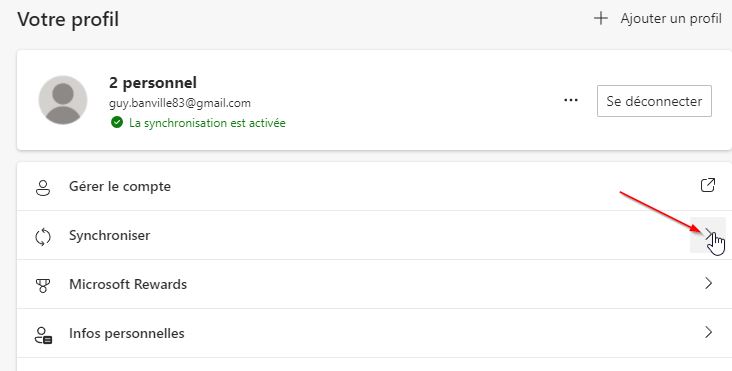The image size is (732, 371).
Task: Click the Gérer le compte person icon
Action: (43, 187)
